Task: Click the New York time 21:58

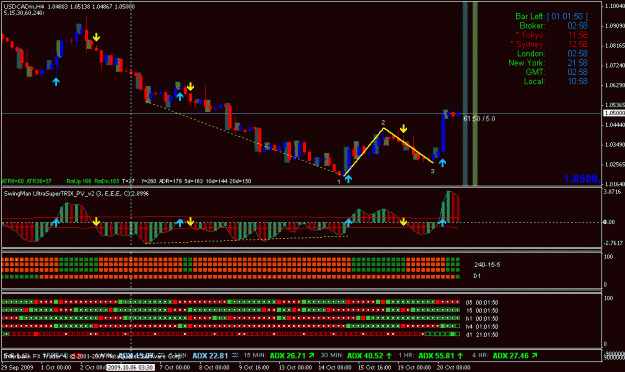Action: coord(577,63)
